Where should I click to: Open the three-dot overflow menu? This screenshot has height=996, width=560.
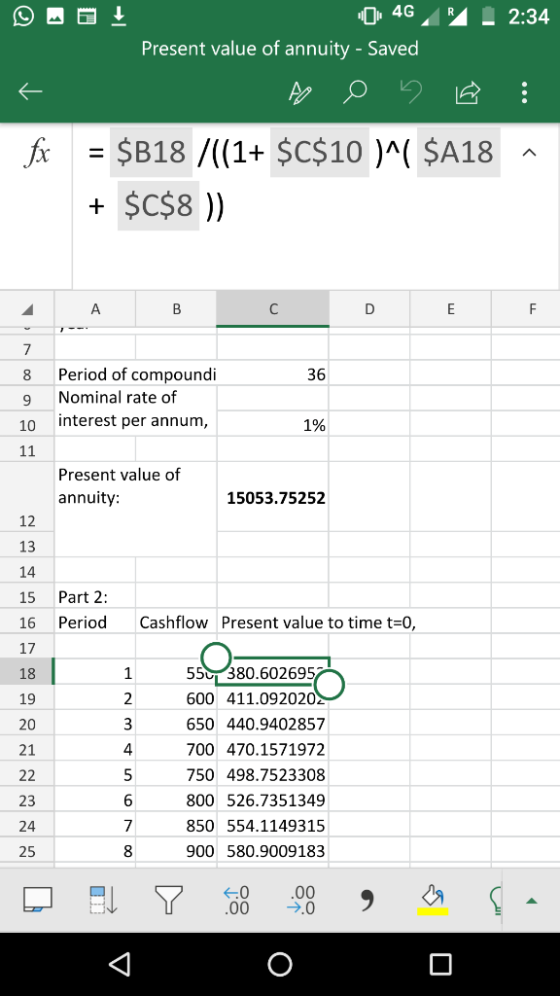524,93
